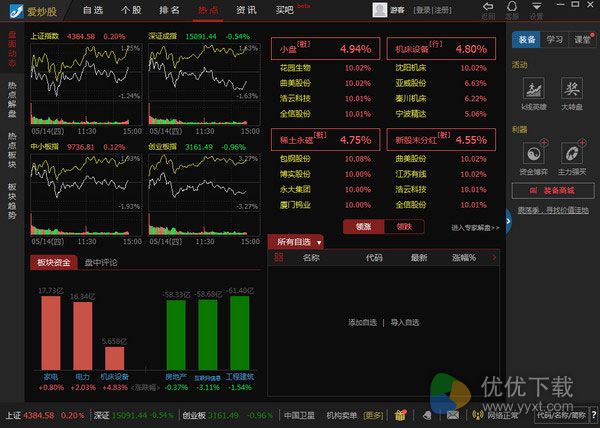Click the 返回 back arrow icon

(488, 7)
